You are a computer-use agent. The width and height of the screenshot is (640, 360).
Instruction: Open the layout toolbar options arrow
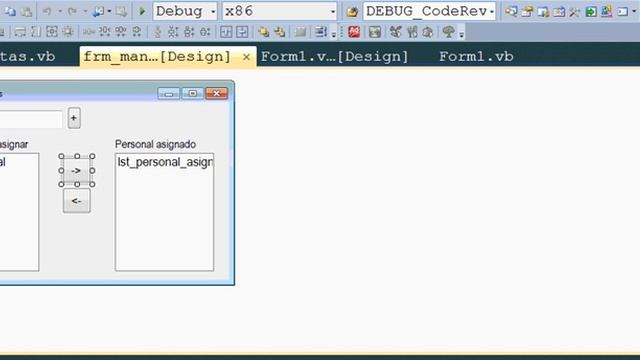click(334, 34)
